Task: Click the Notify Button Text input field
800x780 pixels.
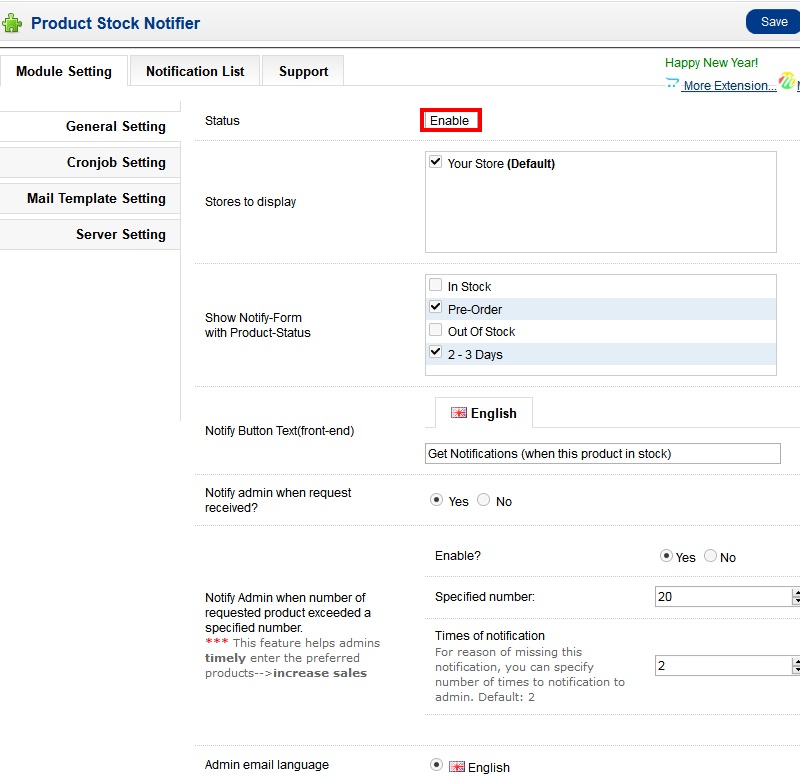Action: [x=602, y=454]
